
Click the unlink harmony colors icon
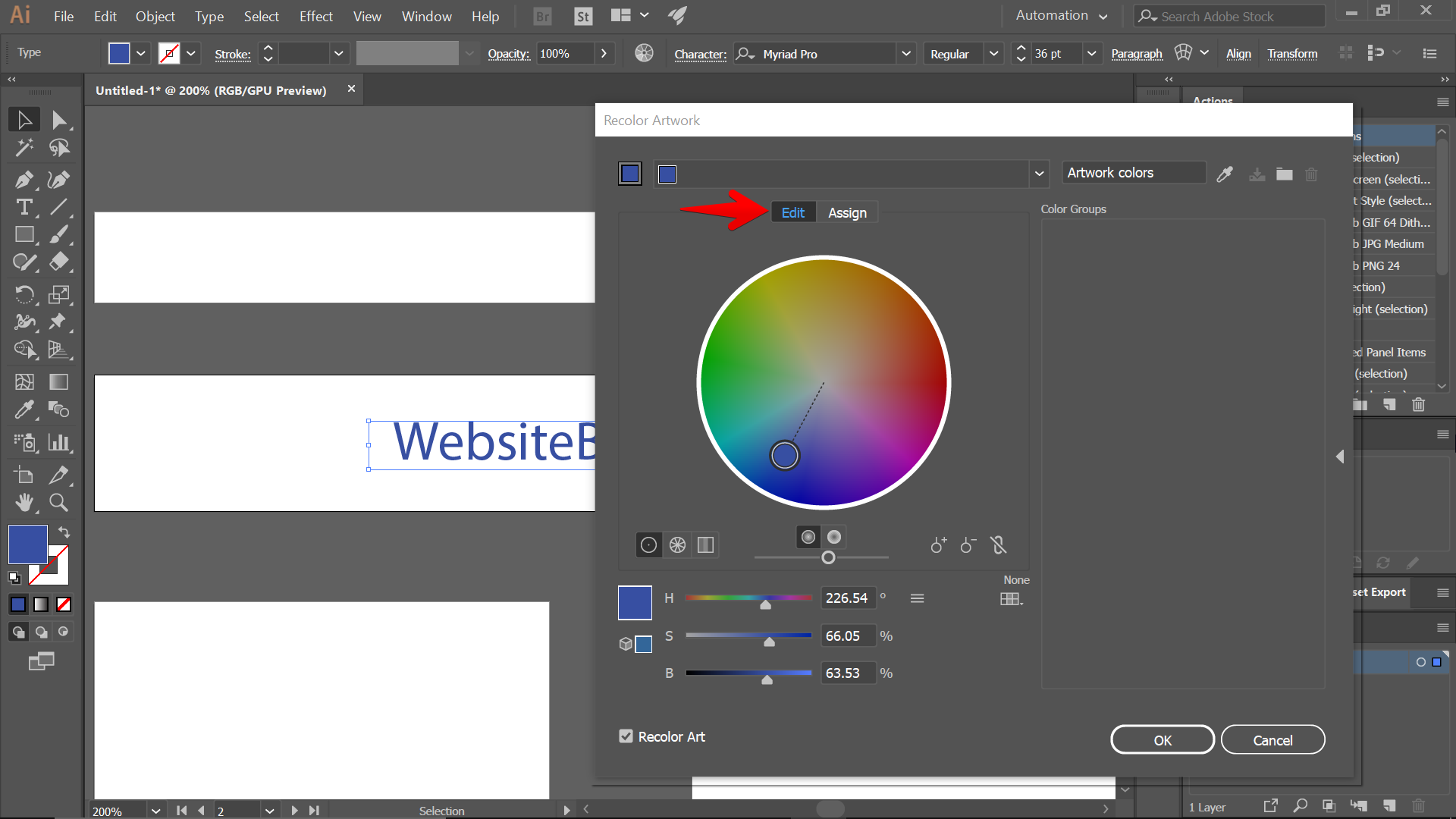[x=999, y=545]
